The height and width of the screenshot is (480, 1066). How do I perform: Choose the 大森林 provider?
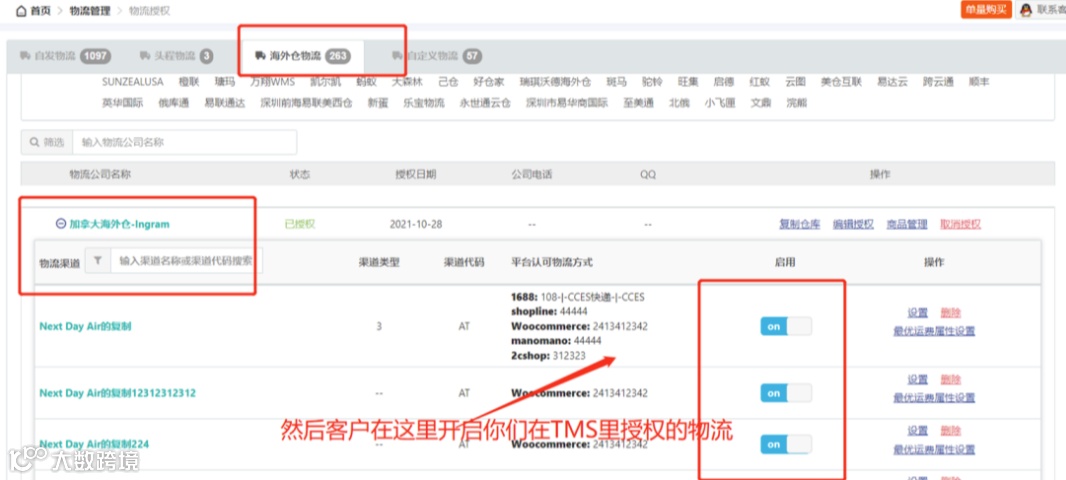[407, 82]
